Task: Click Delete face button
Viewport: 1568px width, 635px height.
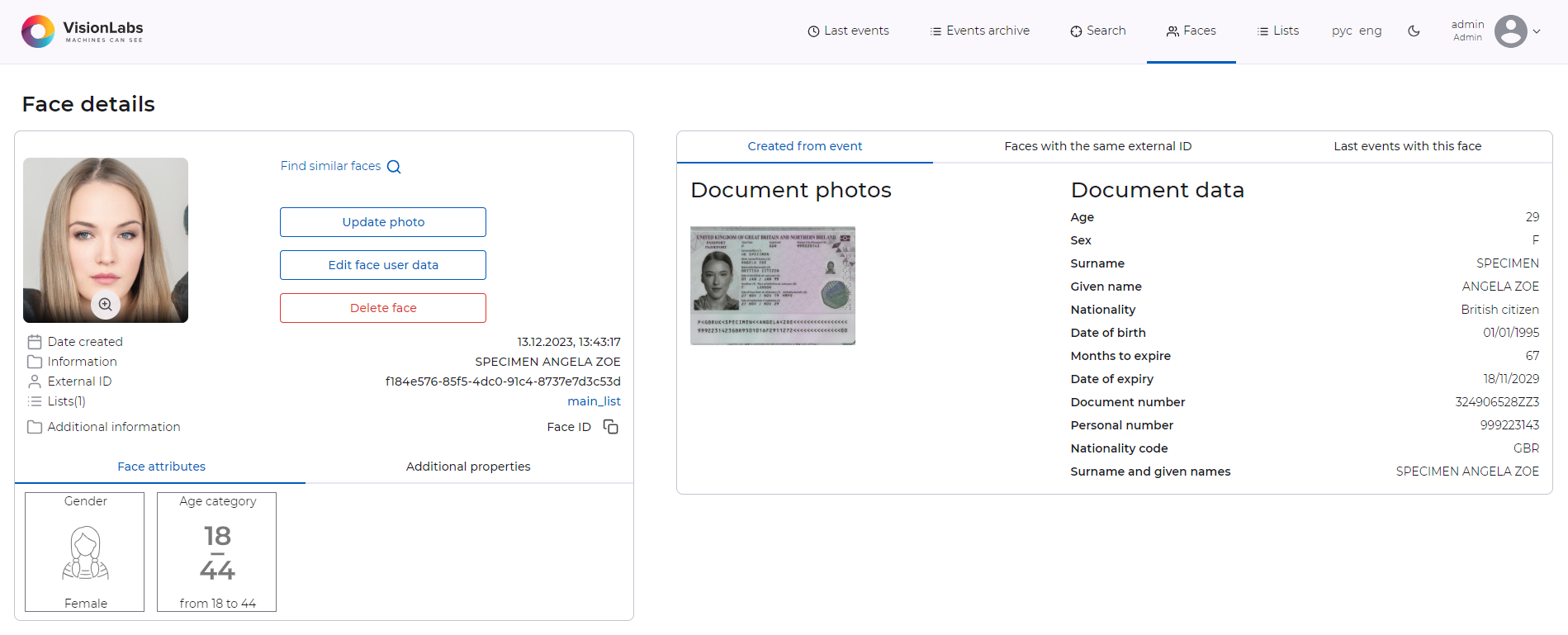Action: [x=383, y=308]
